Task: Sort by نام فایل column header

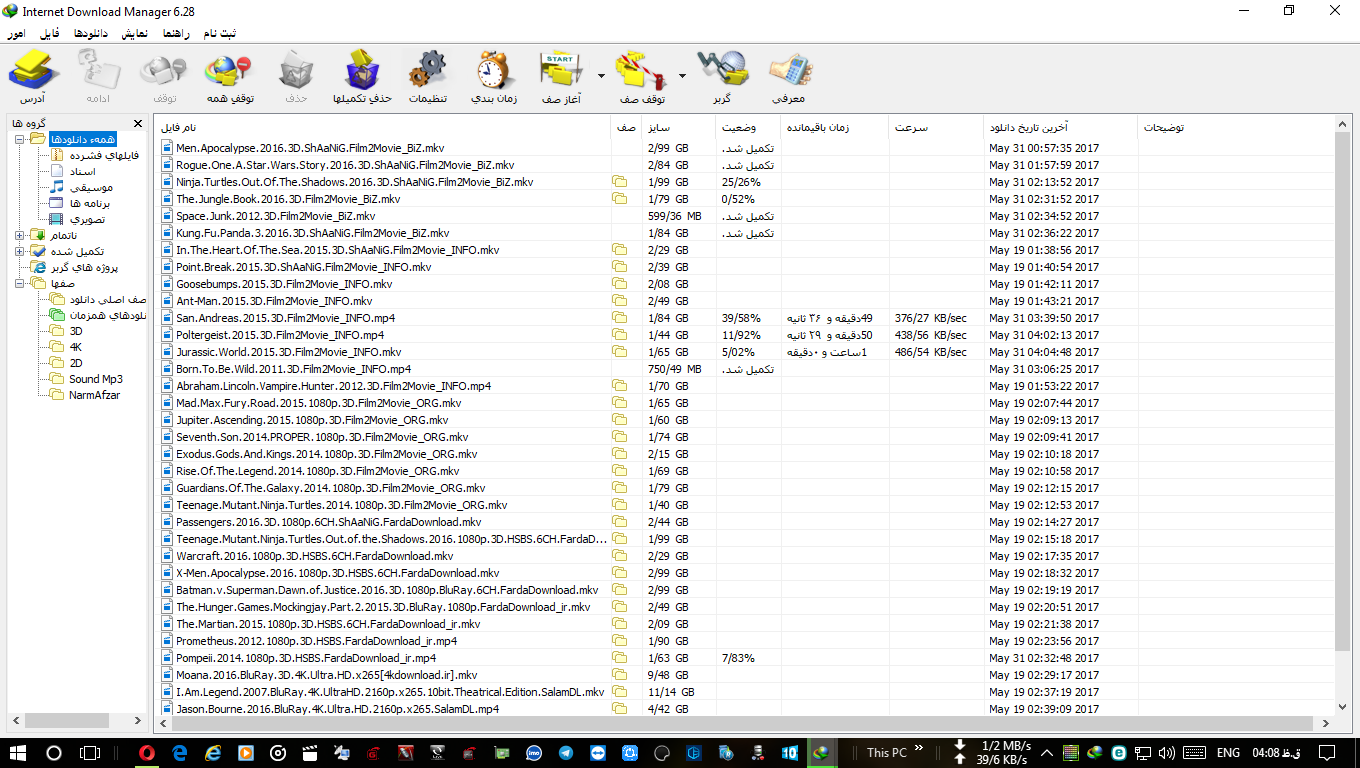Action: (383, 128)
